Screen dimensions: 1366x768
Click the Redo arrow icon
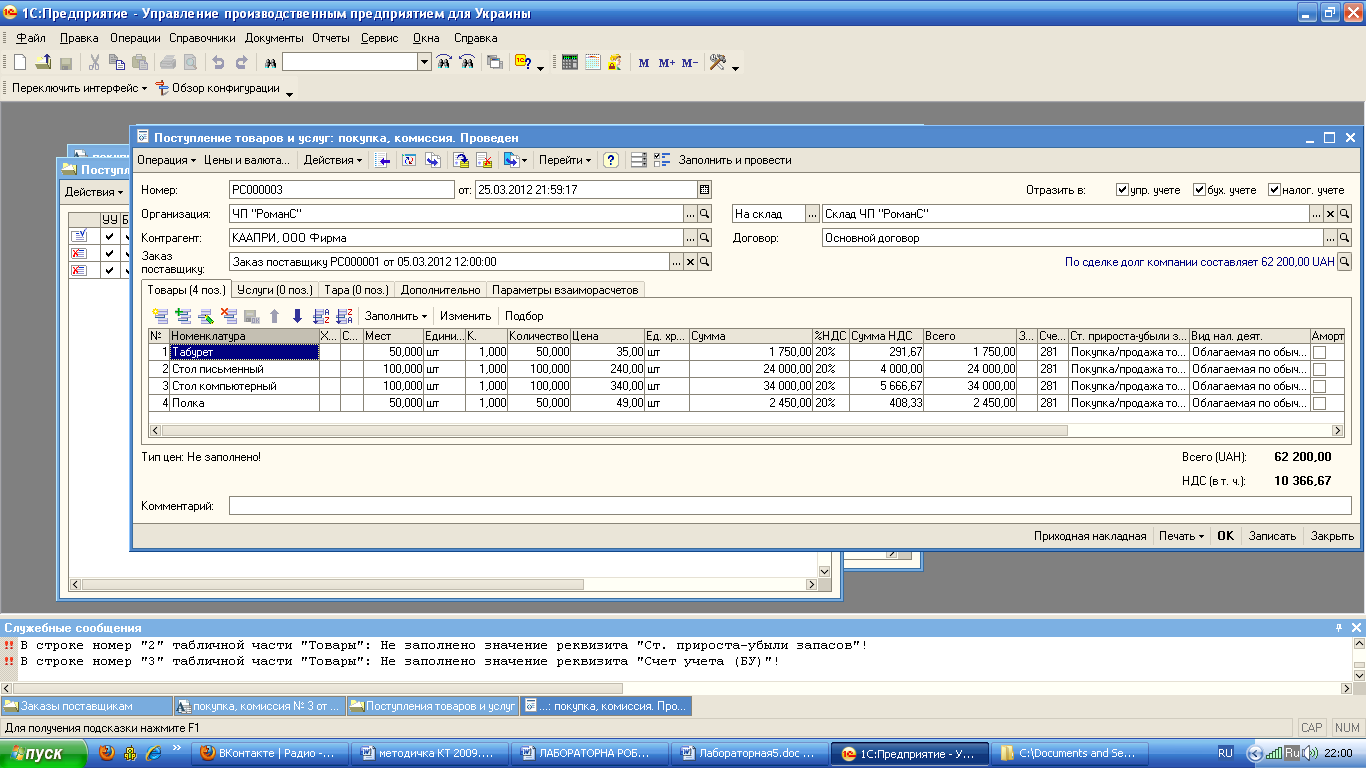[x=241, y=62]
